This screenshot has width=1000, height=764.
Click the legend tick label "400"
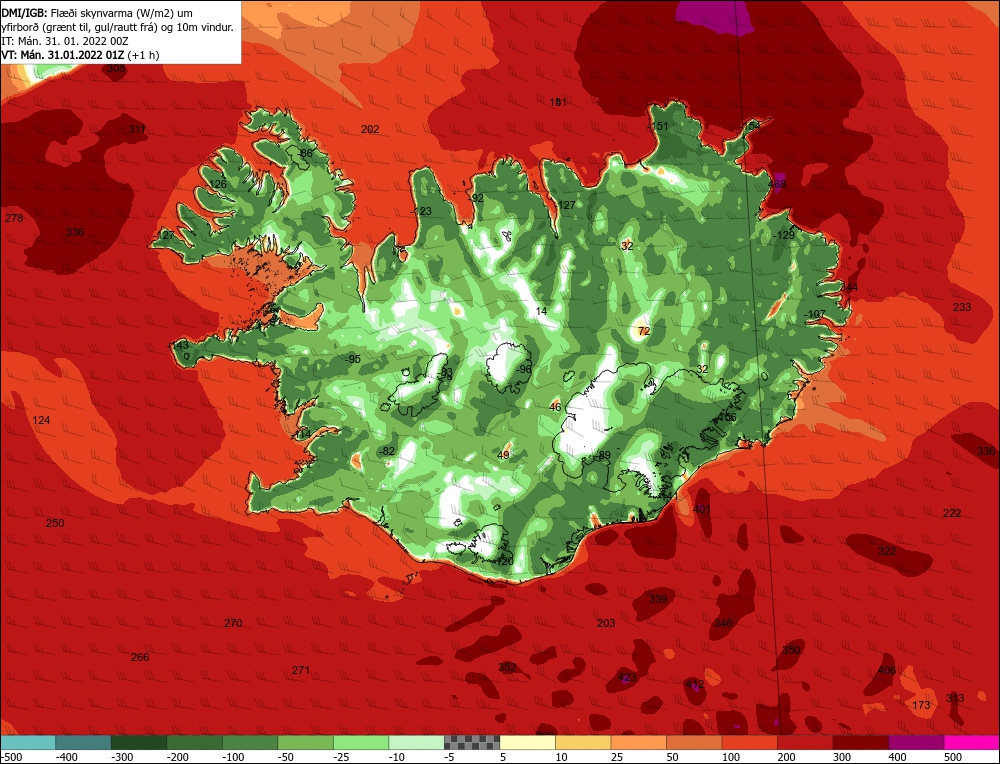pos(897,757)
